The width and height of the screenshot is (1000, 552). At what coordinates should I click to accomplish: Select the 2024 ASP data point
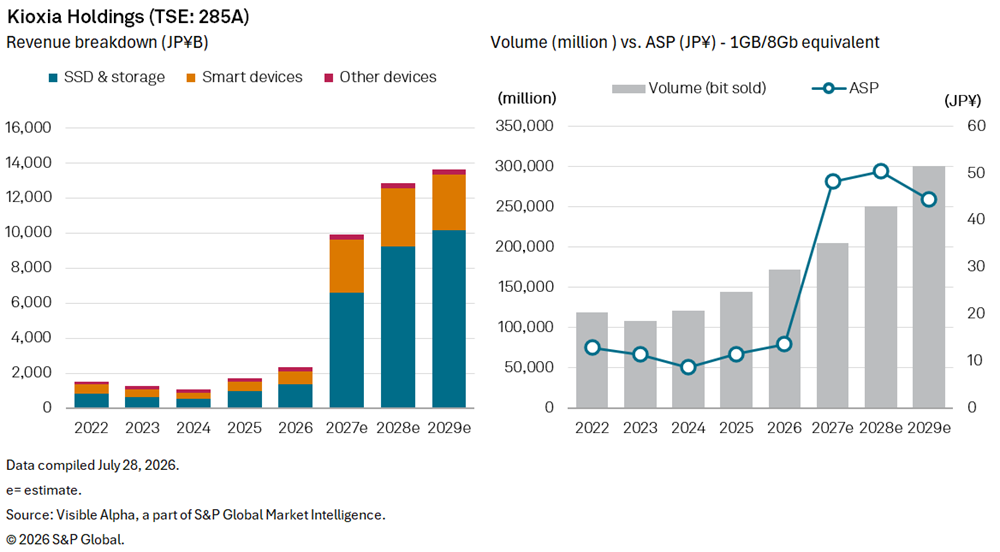coord(688,367)
